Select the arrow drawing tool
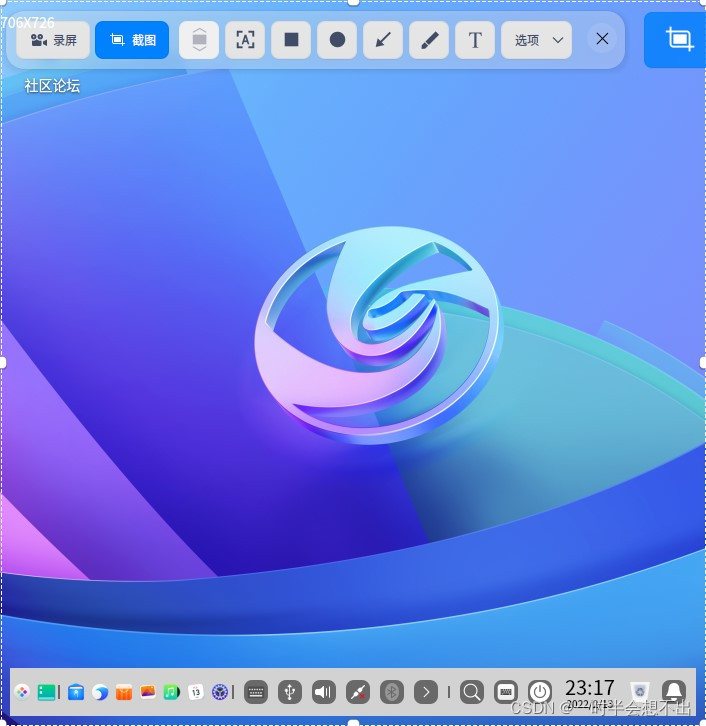The width and height of the screenshot is (706, 726). [x=383, y=40]
